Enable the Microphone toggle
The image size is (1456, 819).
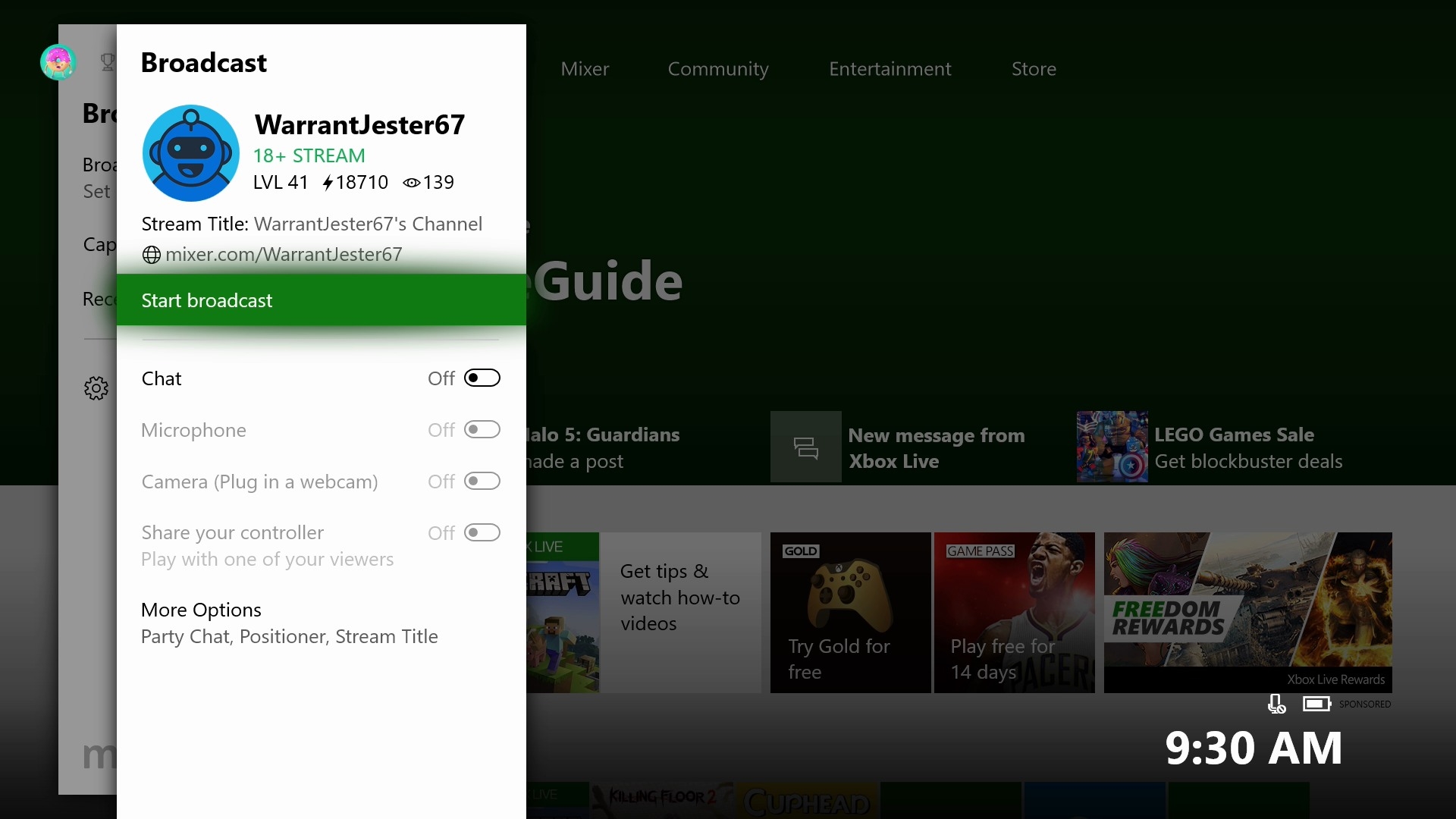(481, 430)
